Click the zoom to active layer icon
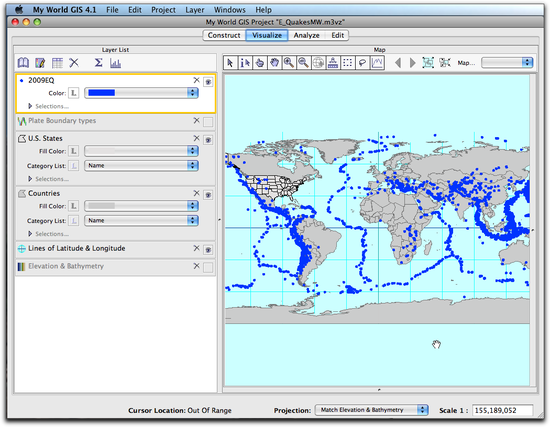 pyautogui.click(x=445, y=63)
